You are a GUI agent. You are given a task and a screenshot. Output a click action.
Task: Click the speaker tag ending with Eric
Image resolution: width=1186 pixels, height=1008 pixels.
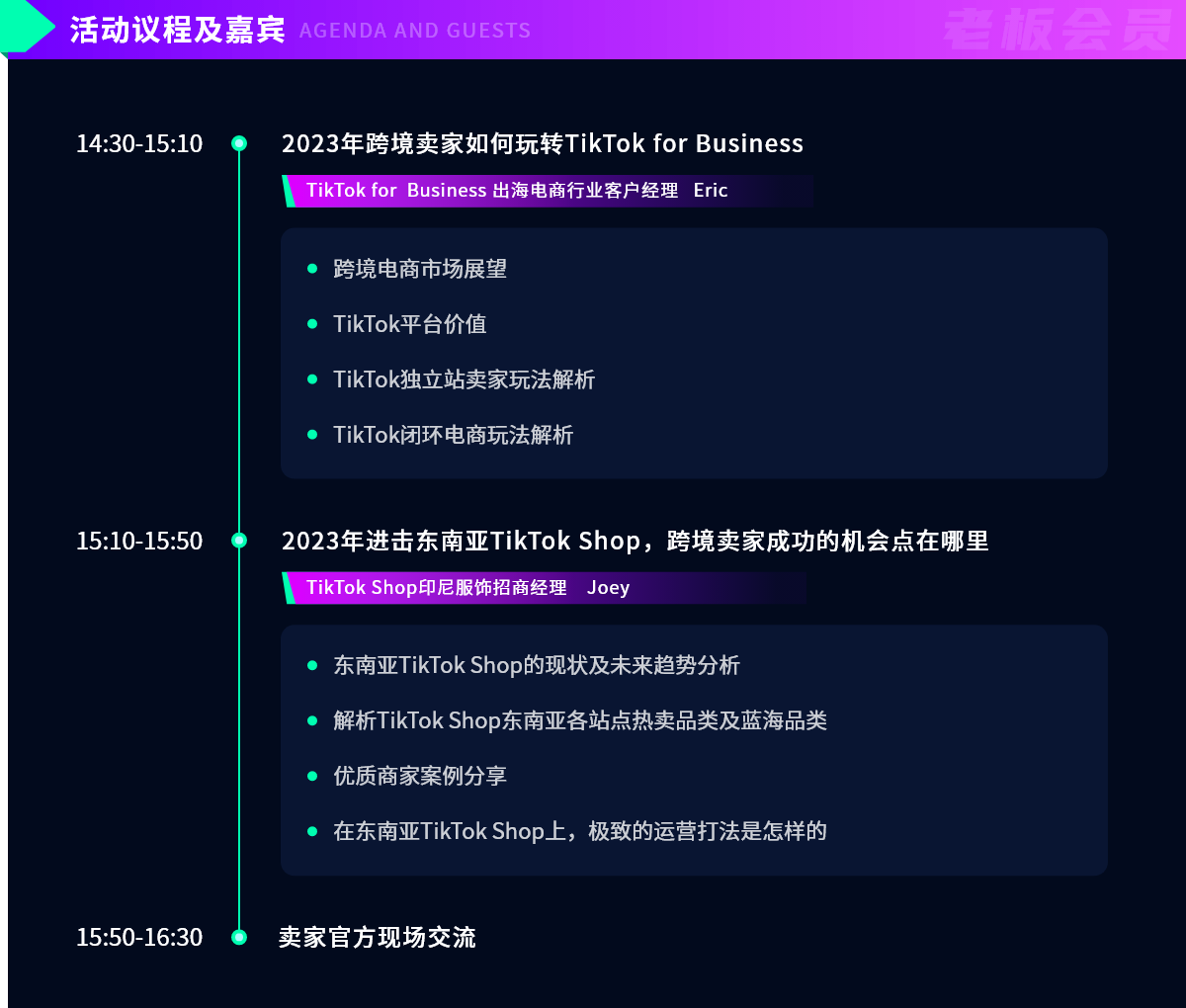click(548, 191)
